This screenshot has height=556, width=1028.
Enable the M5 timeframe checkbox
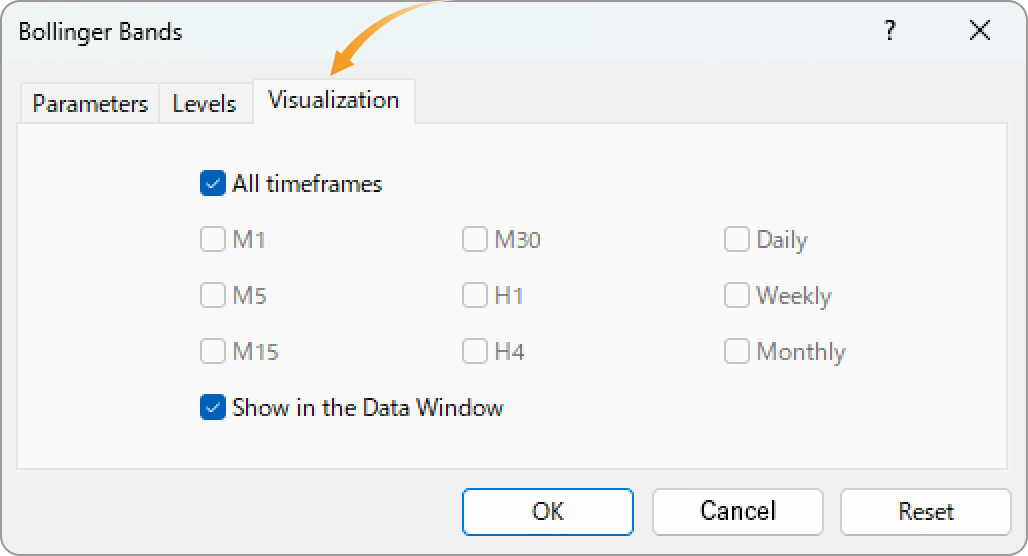pos(212,295)
